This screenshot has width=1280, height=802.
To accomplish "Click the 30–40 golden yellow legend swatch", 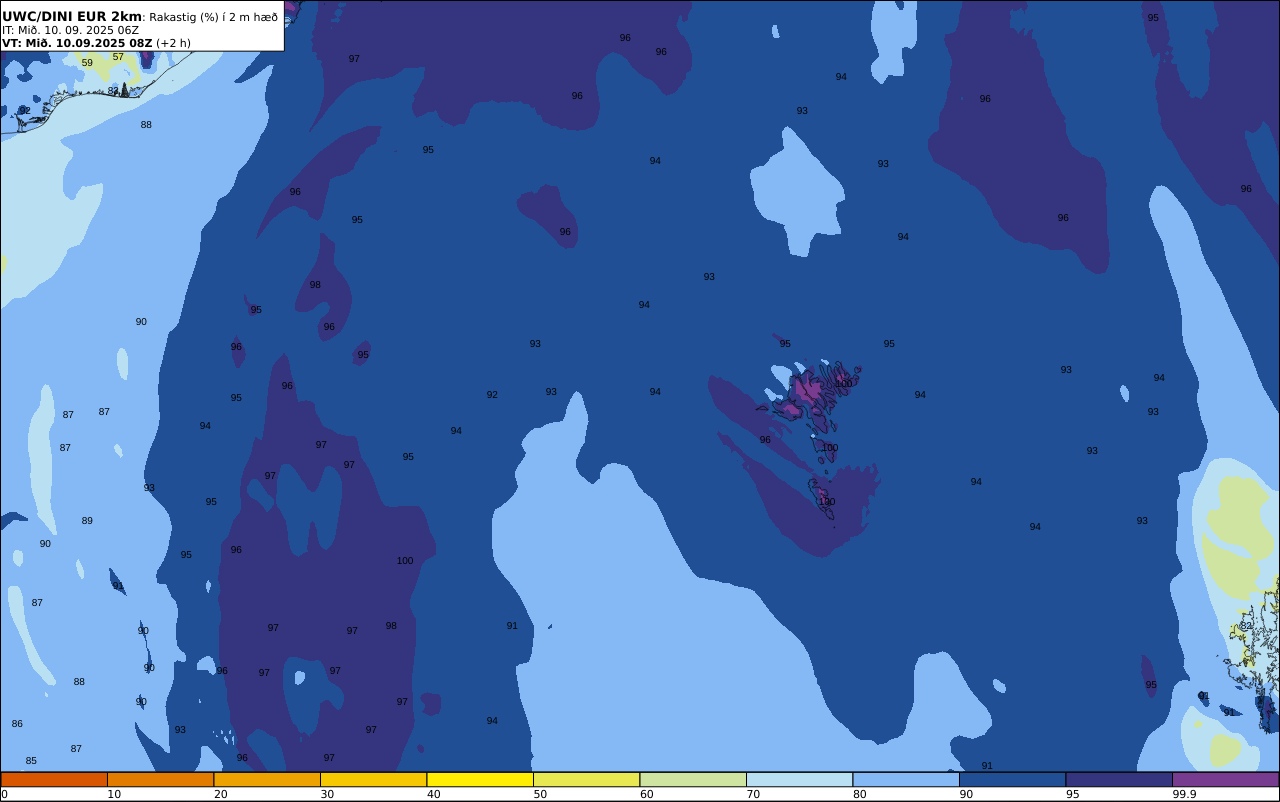I will [373, 779].
